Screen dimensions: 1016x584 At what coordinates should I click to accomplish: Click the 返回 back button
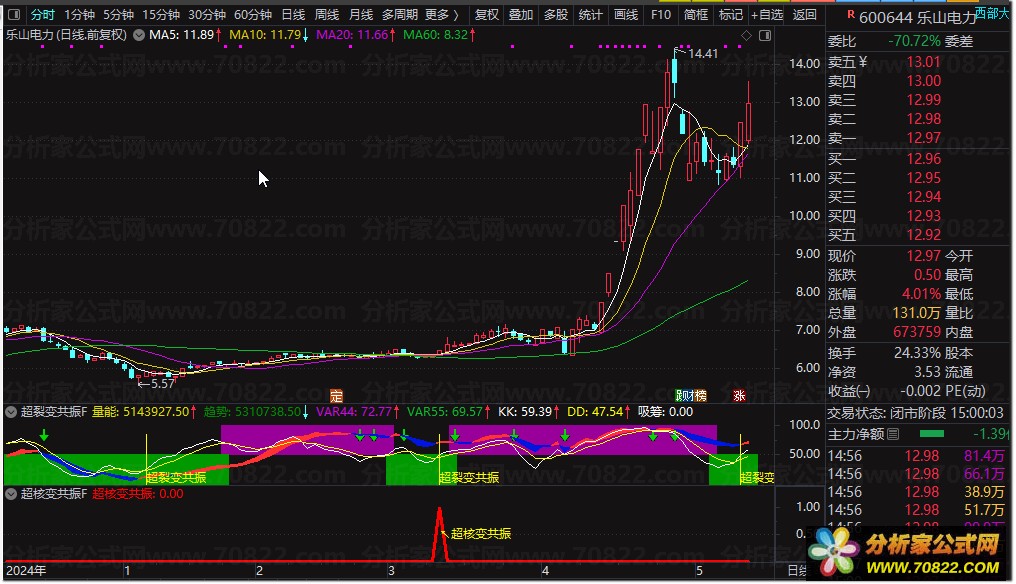(x=805, y=14)
